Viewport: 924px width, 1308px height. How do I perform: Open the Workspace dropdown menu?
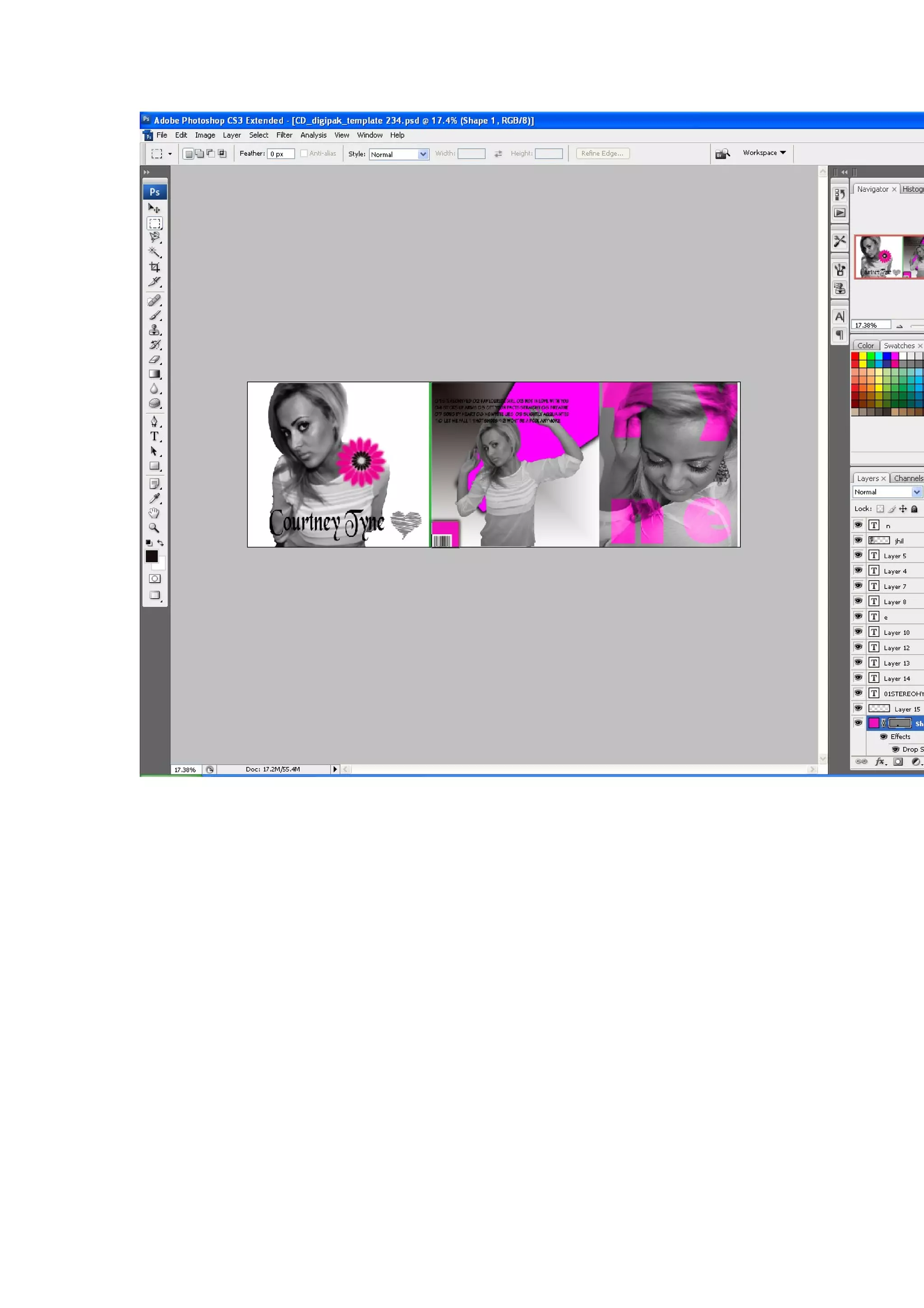[x=764, y=153]
